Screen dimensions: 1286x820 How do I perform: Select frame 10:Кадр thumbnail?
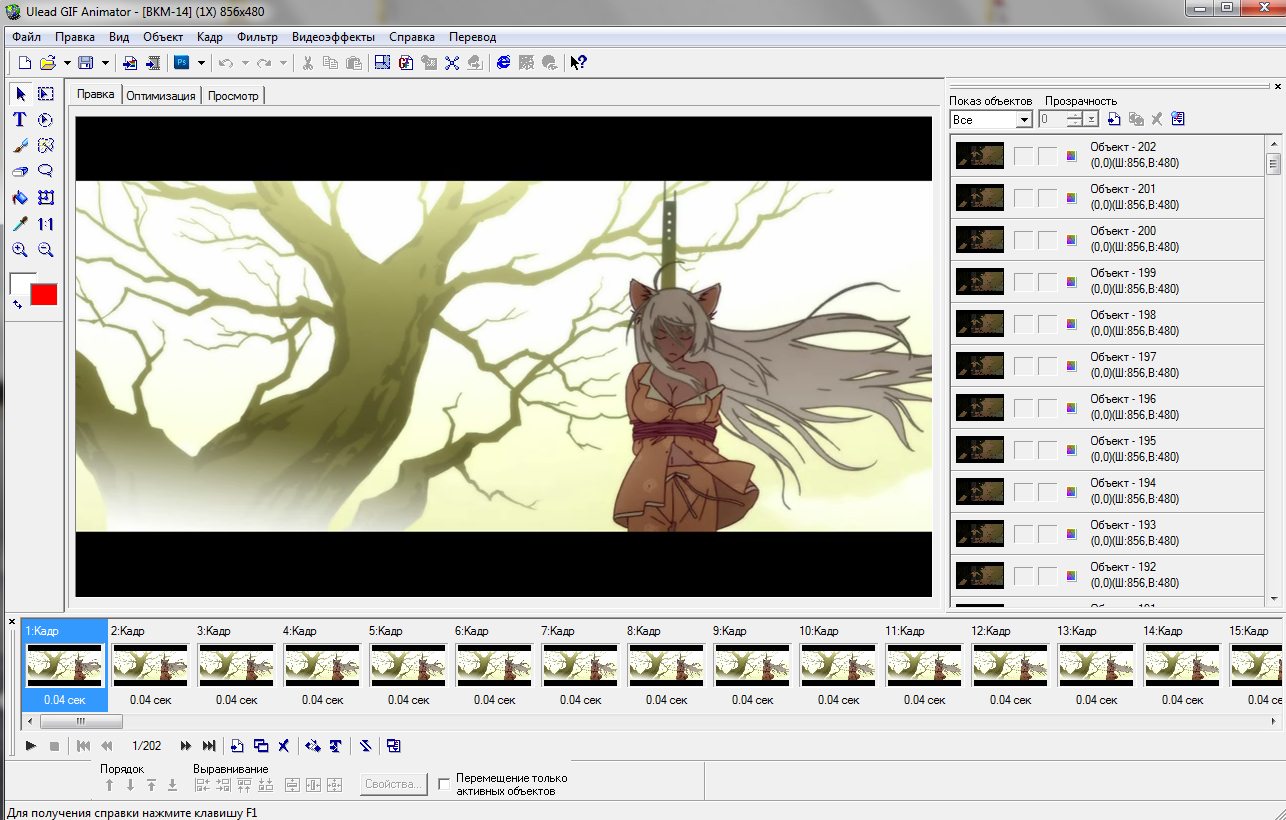[x=838, y=664]
